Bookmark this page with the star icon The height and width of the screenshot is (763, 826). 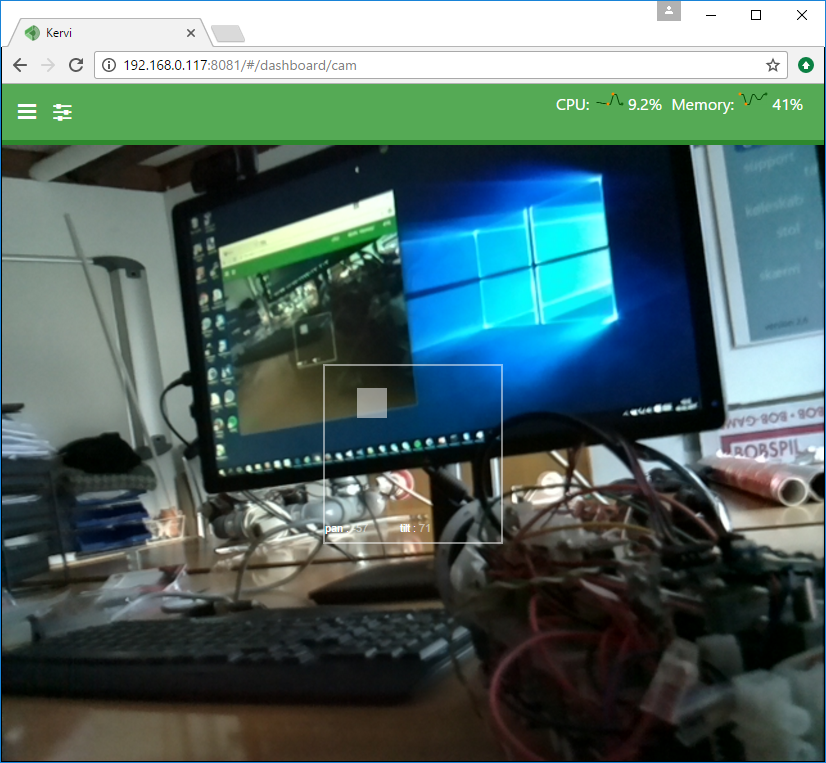click(772, 65)
